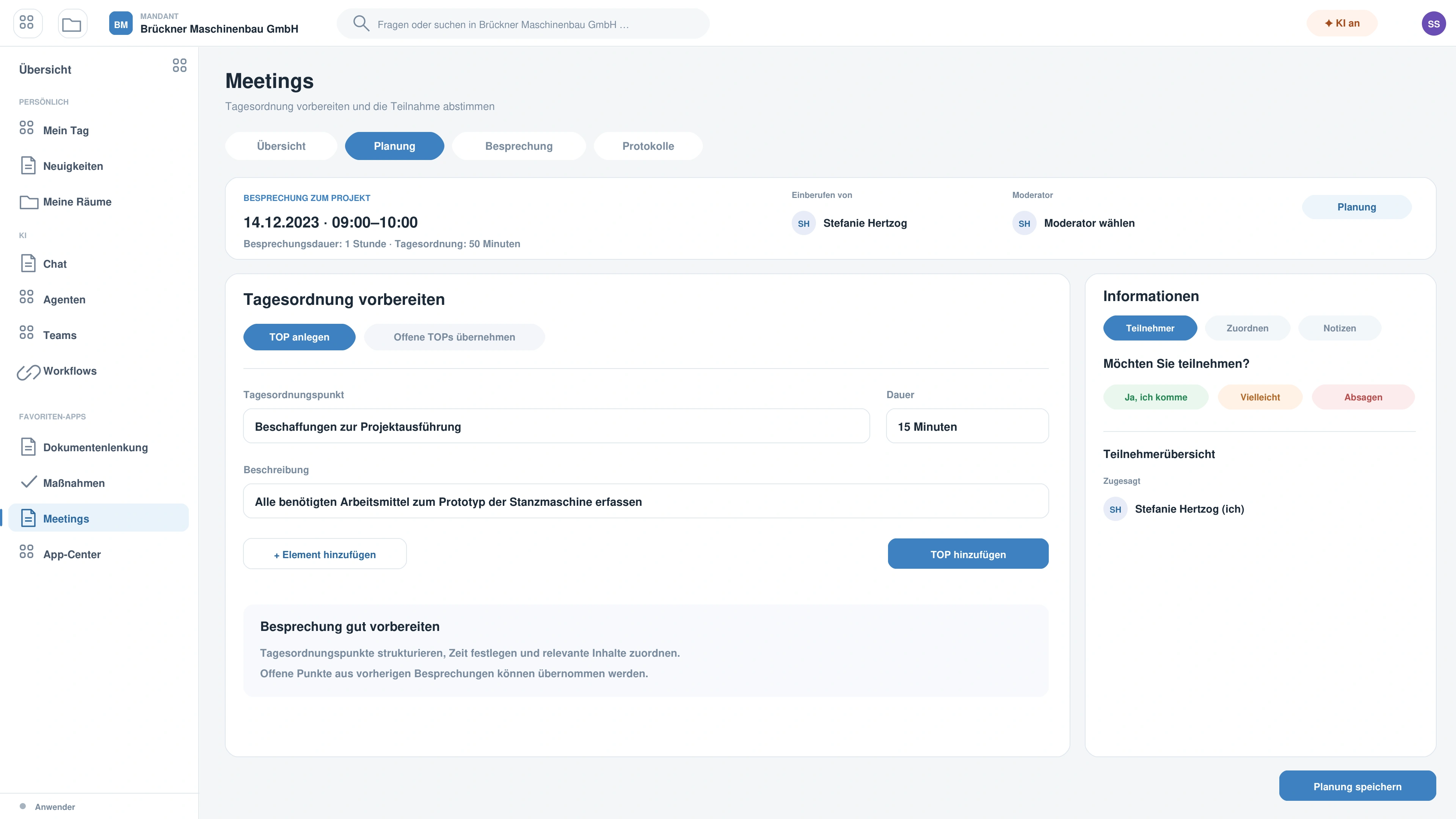The height and width of the screenshot is (819, 1456).
Task: Select 'Ja, ich komme' response
Action: 1155,397
